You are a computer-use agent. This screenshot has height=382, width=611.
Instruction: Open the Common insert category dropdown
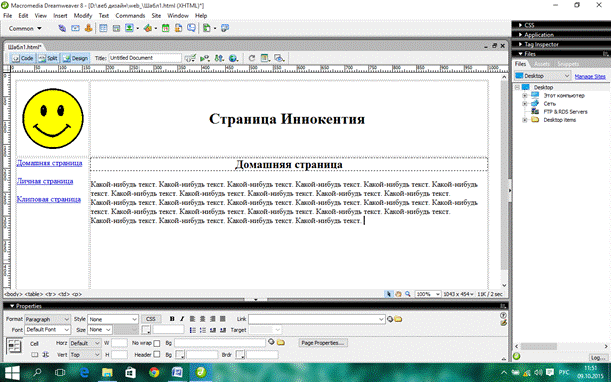click(25, 28)
